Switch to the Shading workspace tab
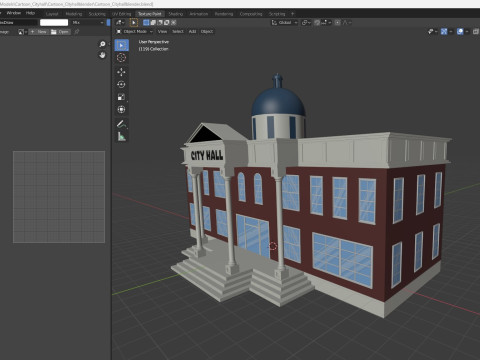480x360 pixels. coord(176,14)
